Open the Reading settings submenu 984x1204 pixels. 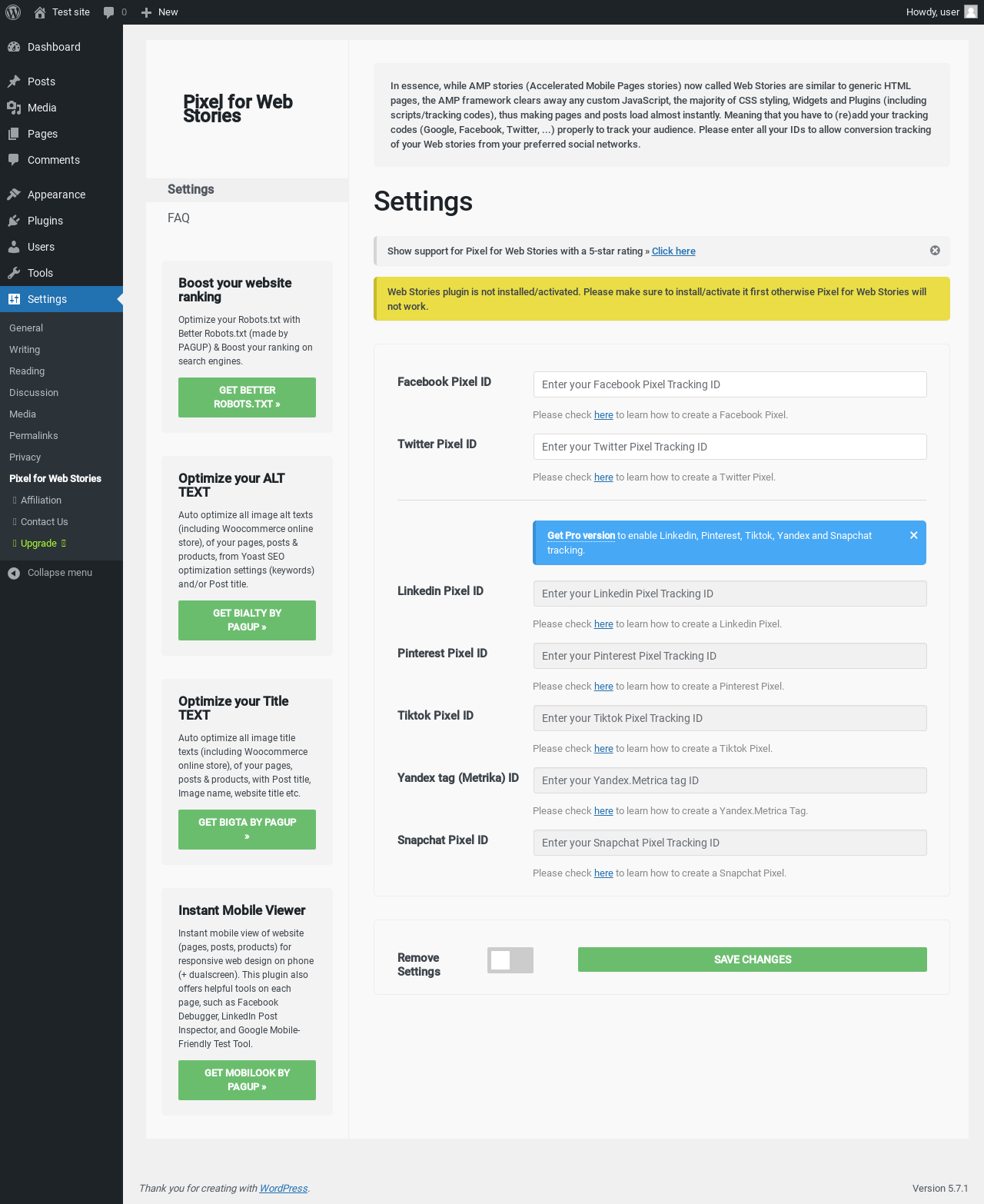pyautogui.click(x=27, y=371)
